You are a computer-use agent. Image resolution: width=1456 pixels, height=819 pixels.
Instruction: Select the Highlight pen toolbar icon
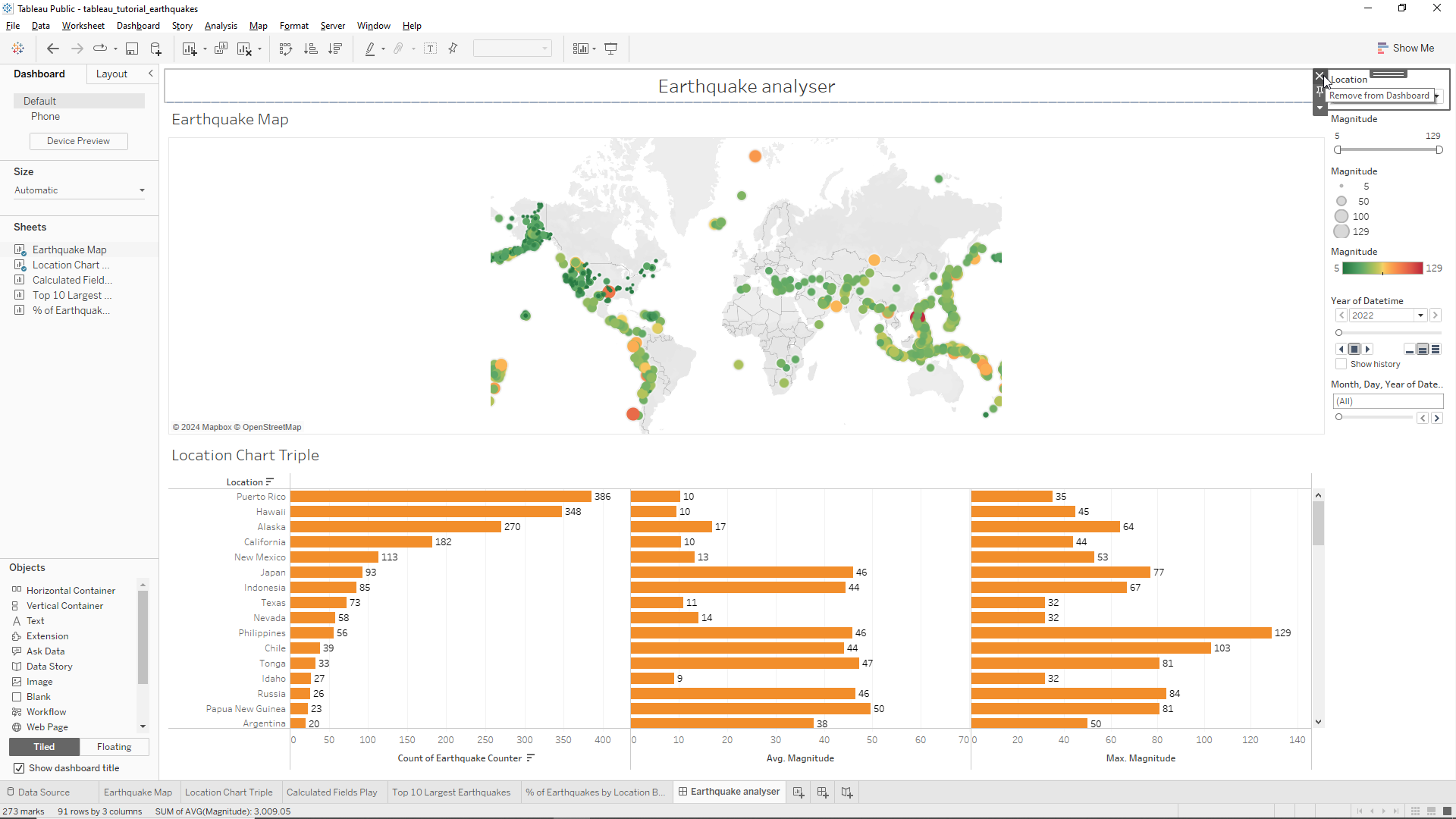click(371, 48)
